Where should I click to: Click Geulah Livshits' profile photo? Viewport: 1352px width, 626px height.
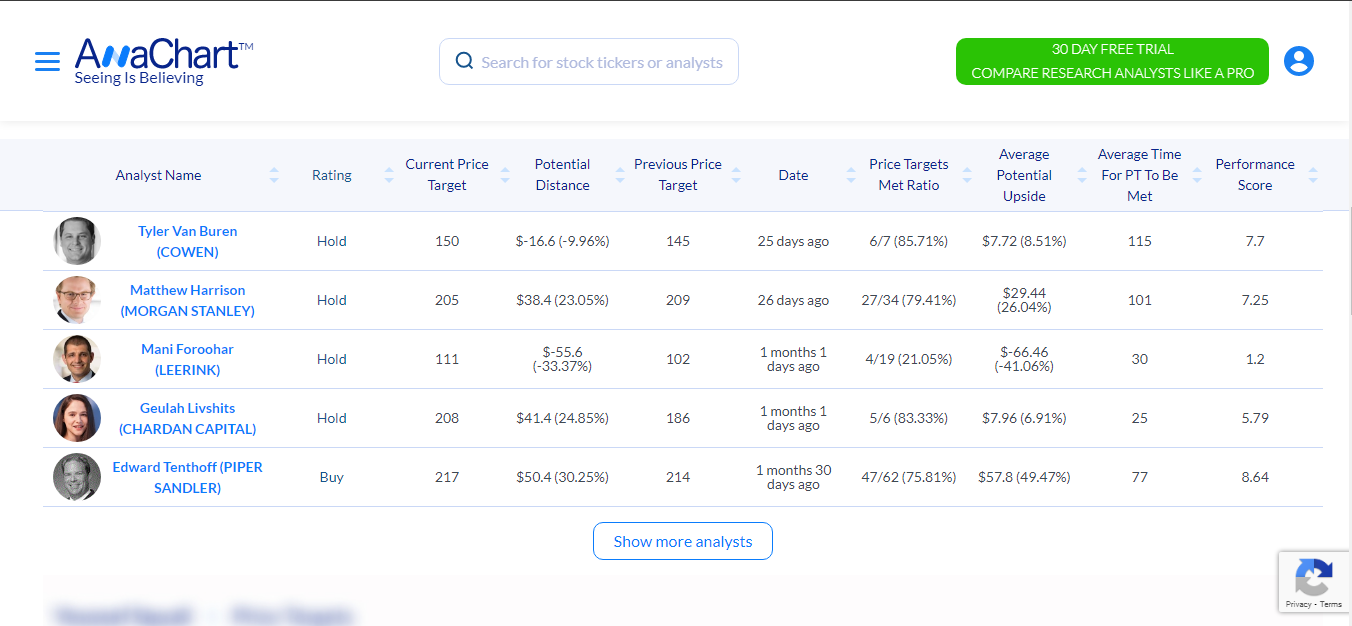click(76, 418)
